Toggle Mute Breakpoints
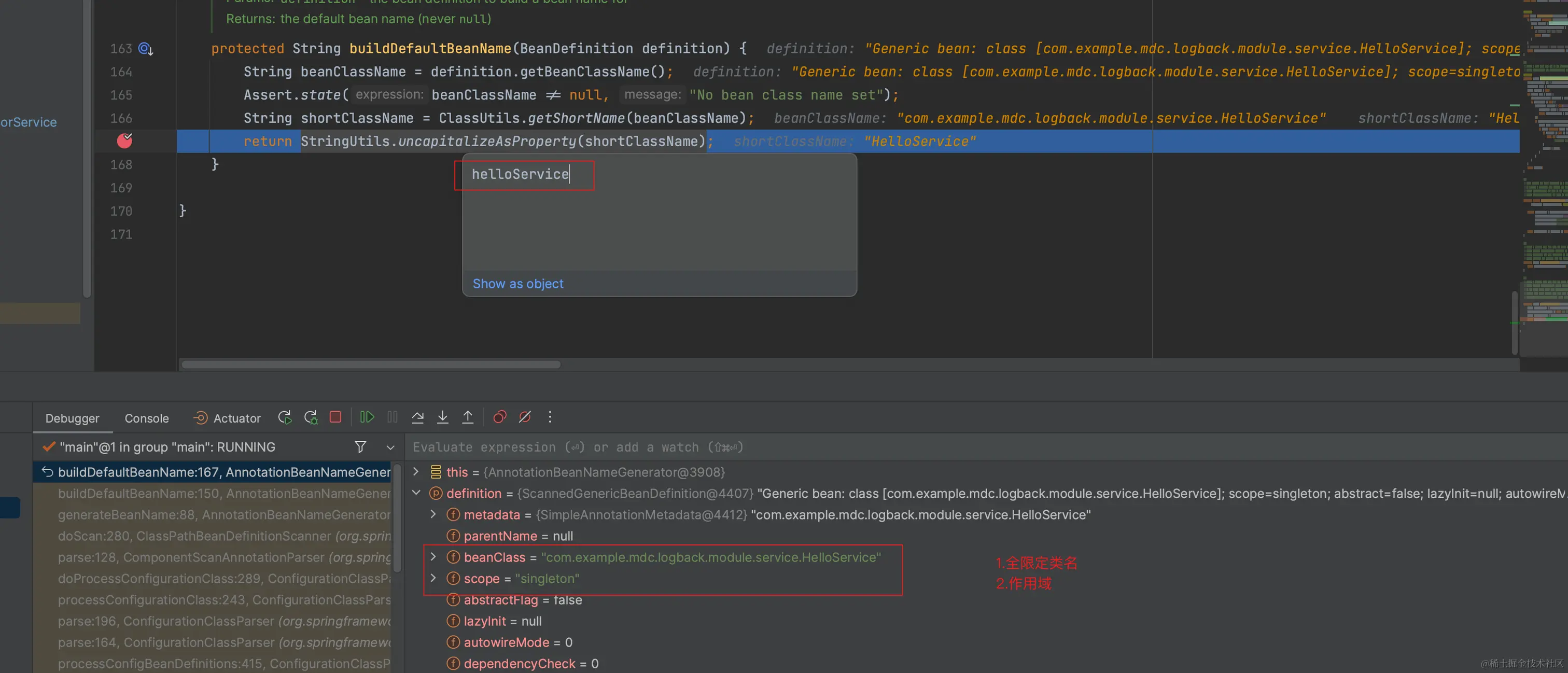This screenshot has height=673, width=1568. tap(525, 417)
